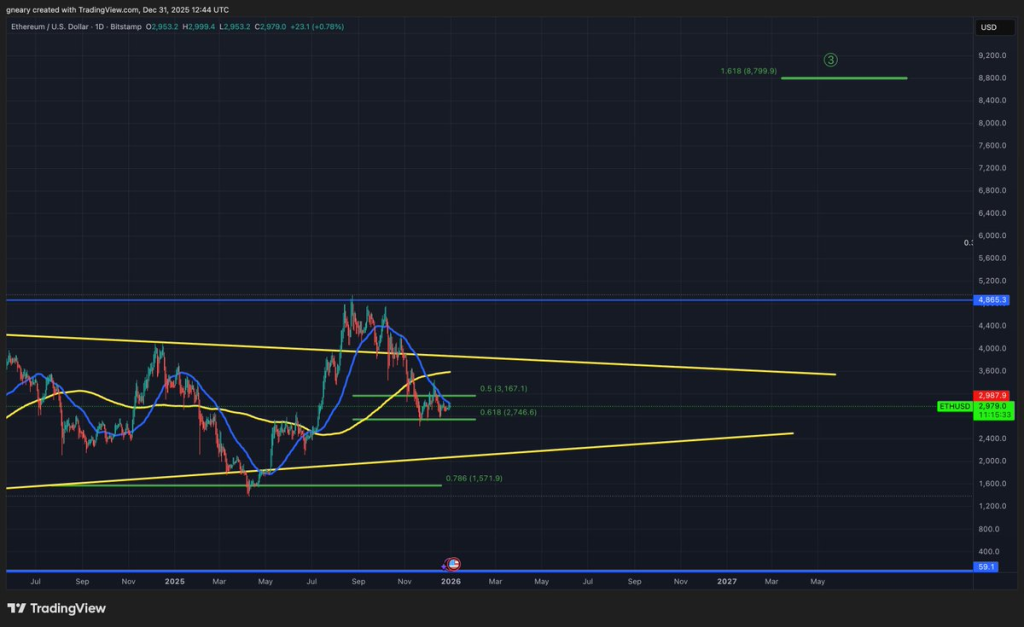Select the red 2,987.9 price label
Image resolution: width=1024 pixels, height=627 pixels.
[993, 396]
